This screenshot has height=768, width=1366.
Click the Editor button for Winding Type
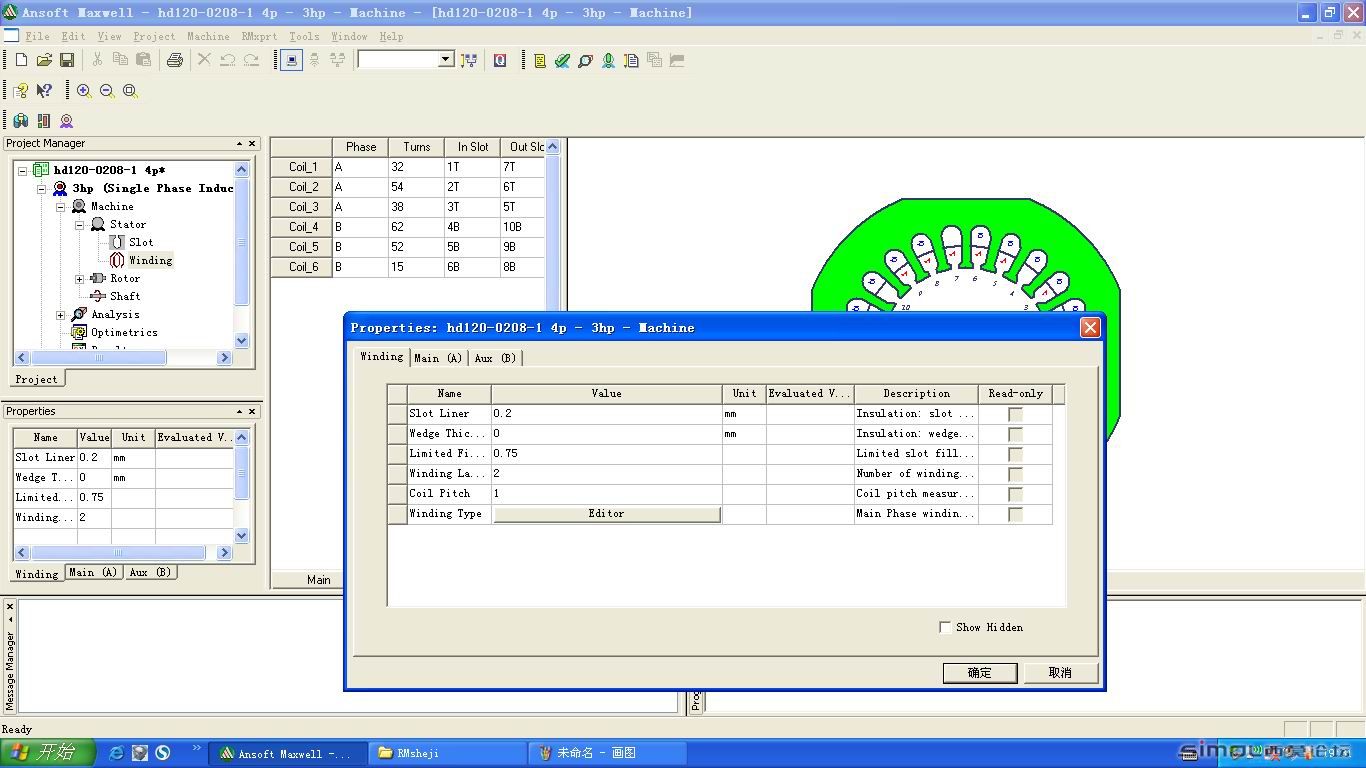coord(606,514)
